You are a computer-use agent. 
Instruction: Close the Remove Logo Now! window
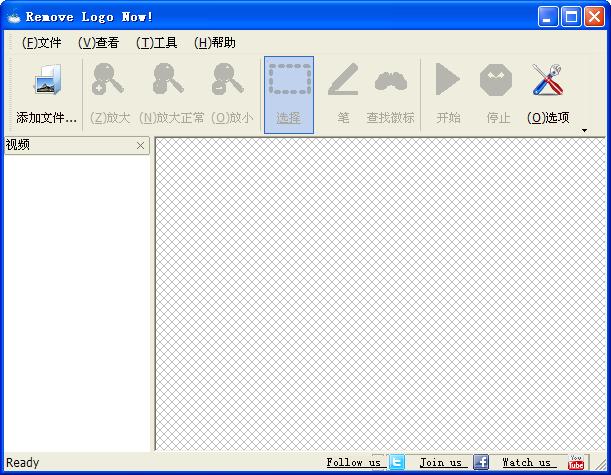point(595,17)
